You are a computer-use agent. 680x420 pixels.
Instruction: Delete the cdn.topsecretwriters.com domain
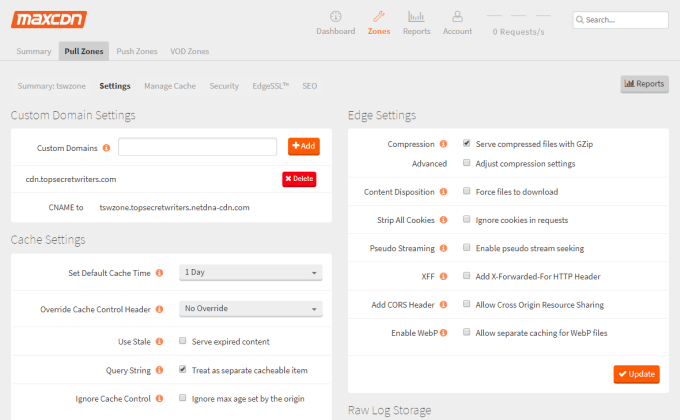click(299, 179)
